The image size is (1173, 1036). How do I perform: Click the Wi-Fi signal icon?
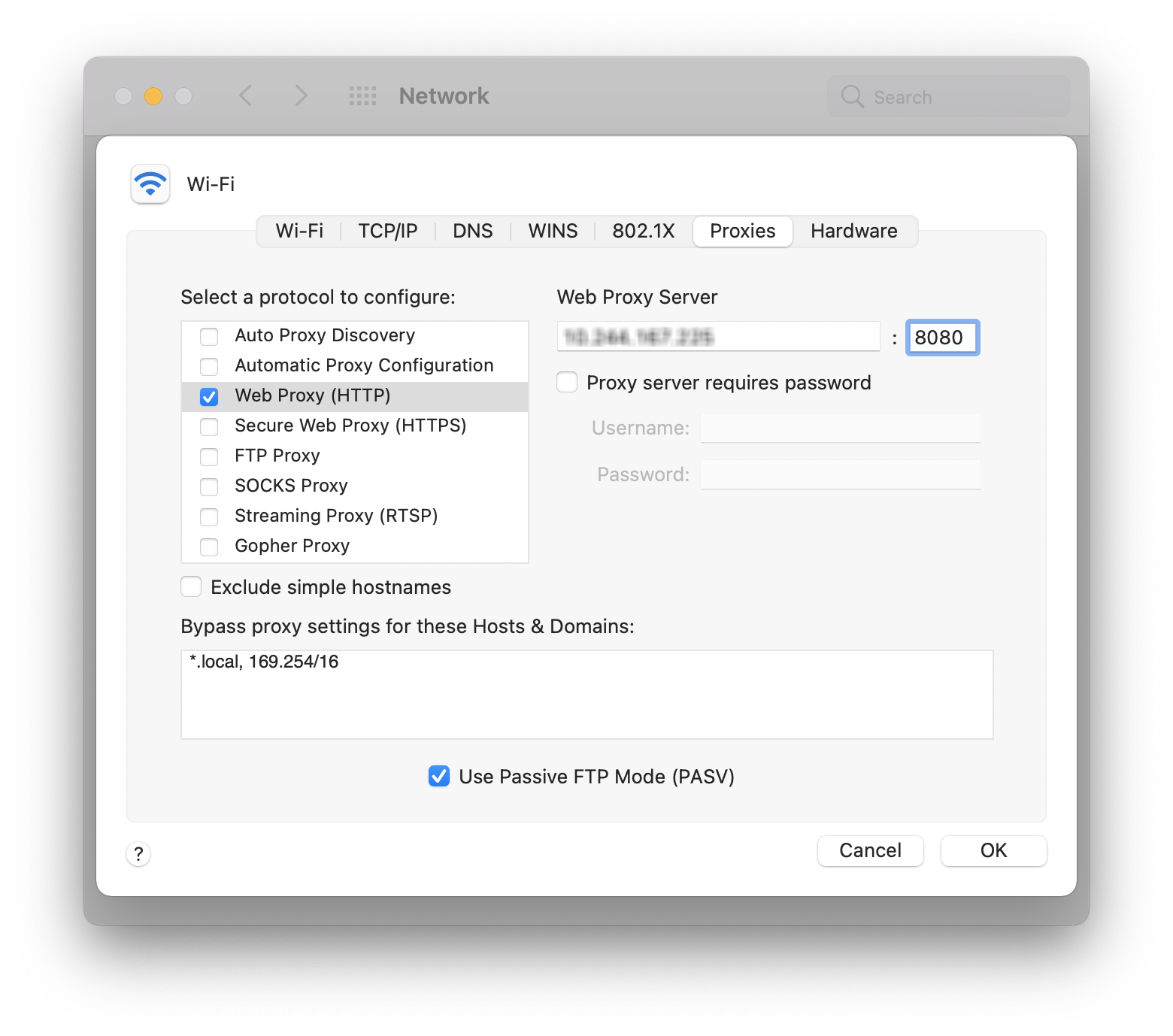(150, 184)
